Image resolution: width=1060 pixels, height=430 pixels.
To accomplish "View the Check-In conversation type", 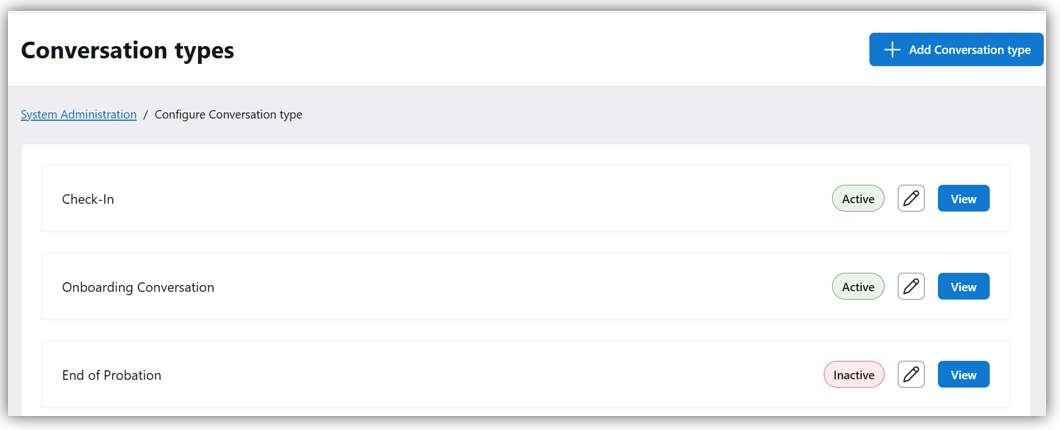I will pos(963,199).
